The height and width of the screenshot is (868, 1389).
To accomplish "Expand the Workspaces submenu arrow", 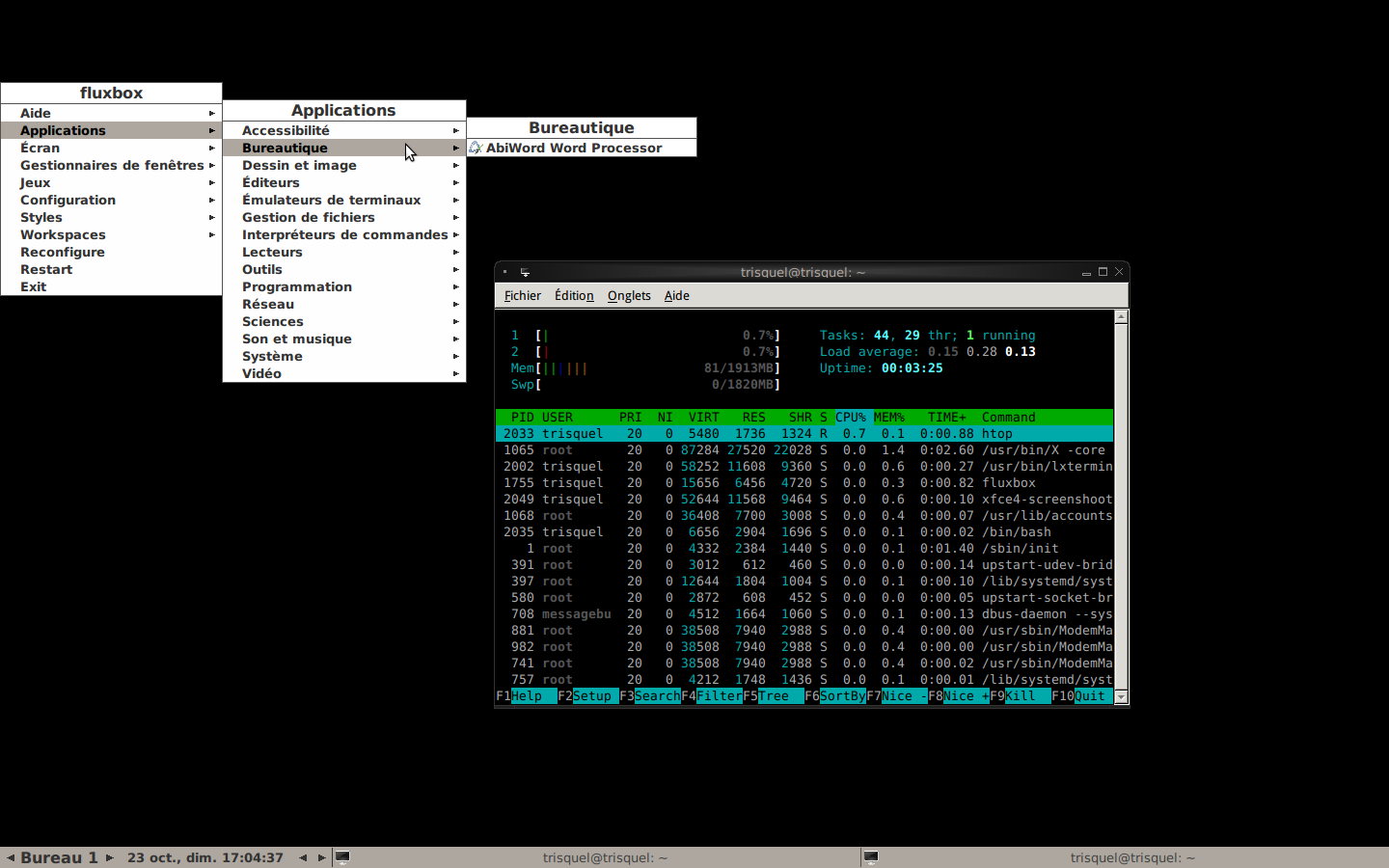I will coord(211,234).
